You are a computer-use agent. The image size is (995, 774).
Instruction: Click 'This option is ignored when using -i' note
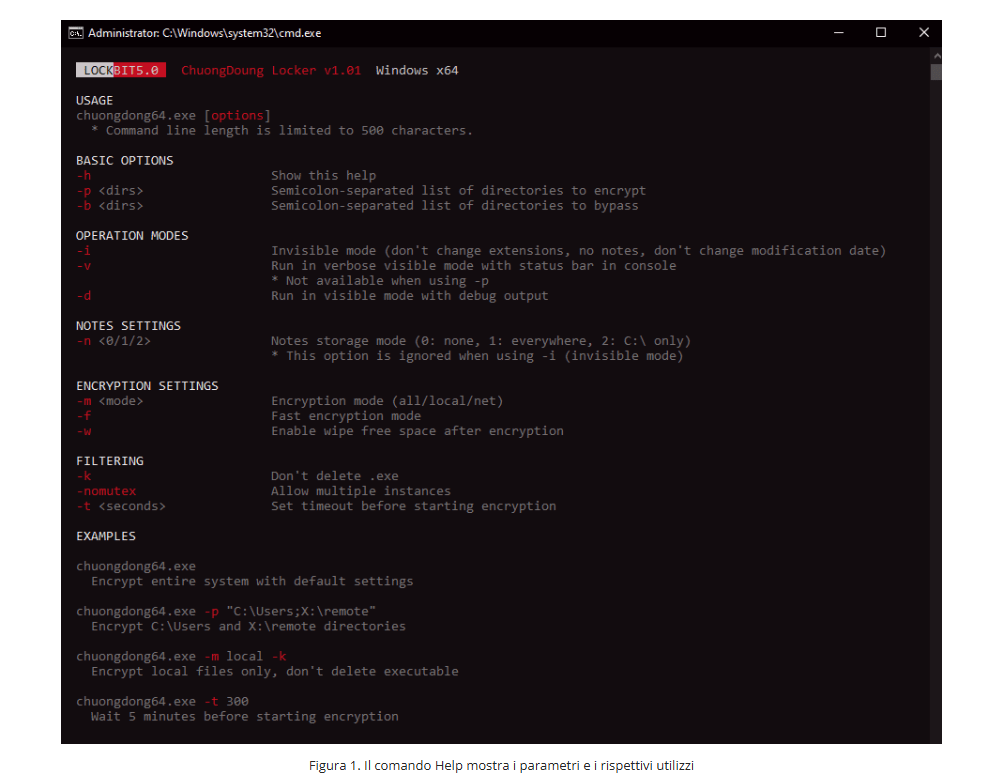[477, 357]
